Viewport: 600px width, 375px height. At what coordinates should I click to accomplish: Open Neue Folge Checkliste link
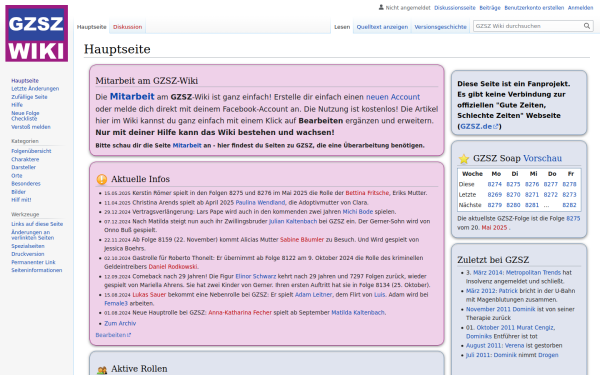tap(25, 116)
